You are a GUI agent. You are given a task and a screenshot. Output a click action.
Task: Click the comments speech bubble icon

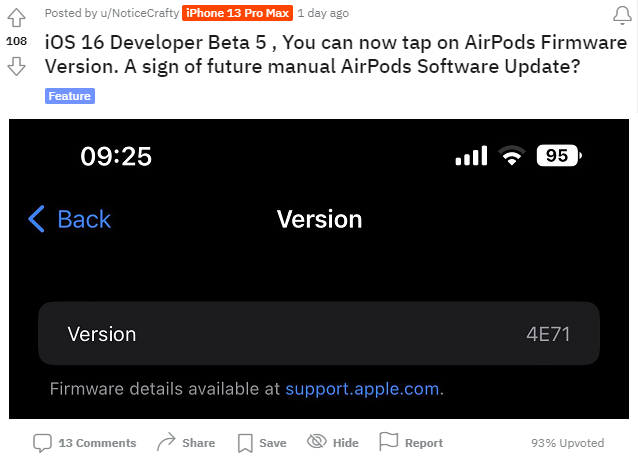(42, 443)
